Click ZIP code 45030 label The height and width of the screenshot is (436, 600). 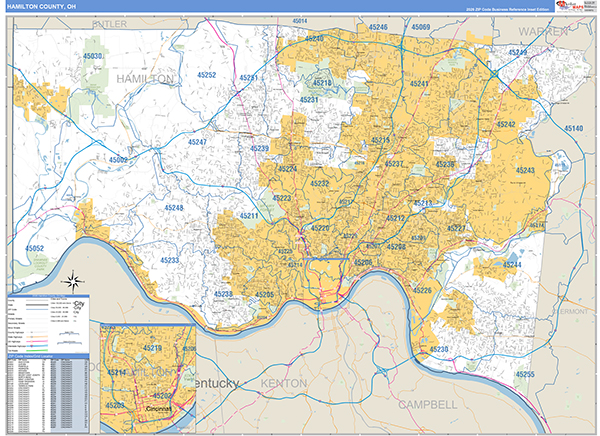93,56
